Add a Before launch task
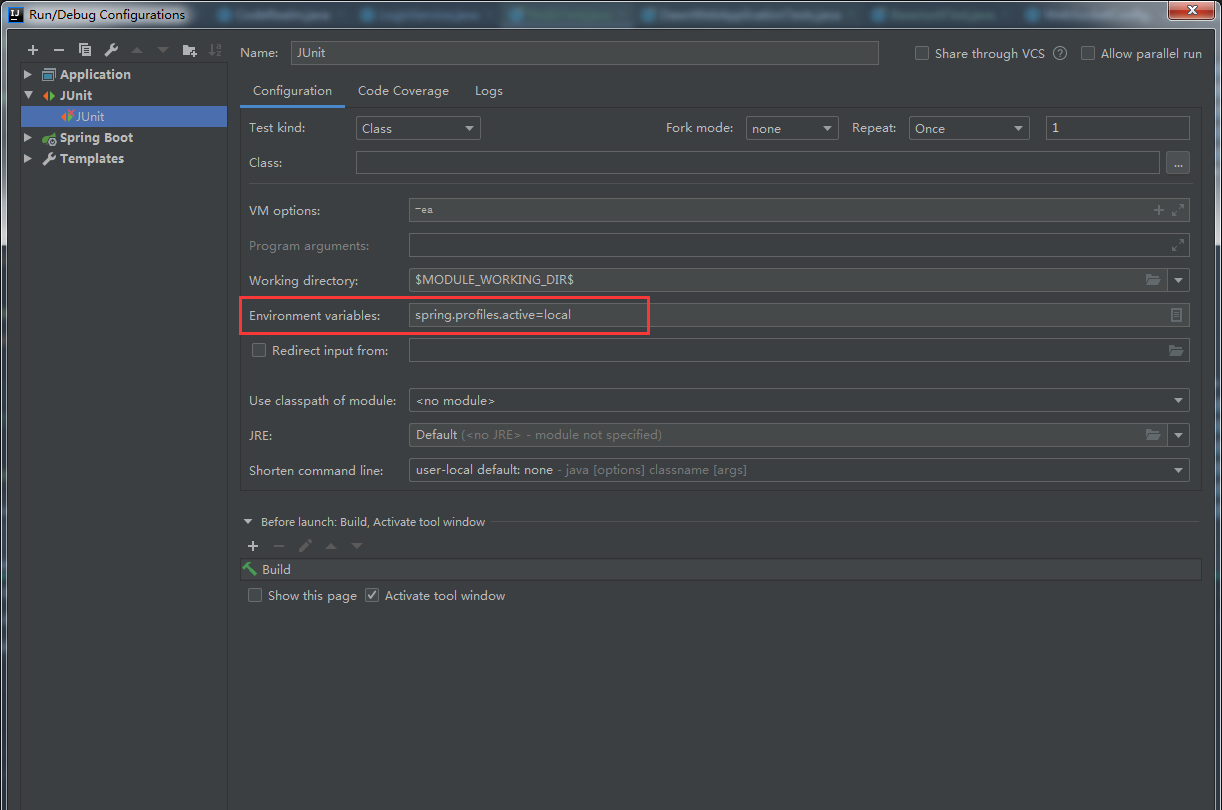 click(253, 546)
